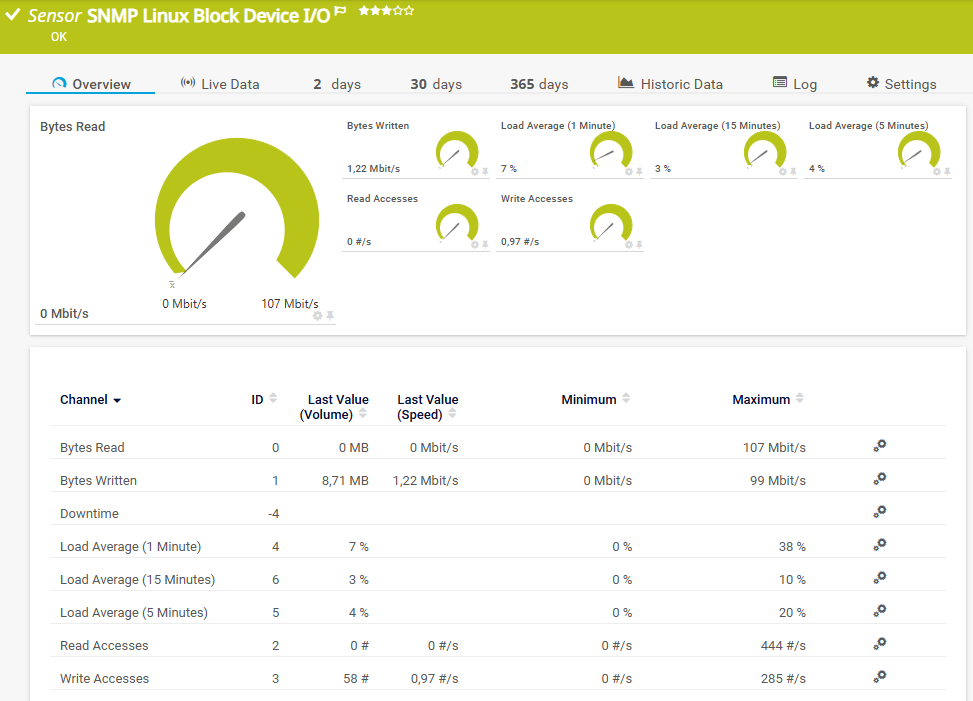The width and height of the screenshot is (973, 701).
Task: Open the sensor Settings tab
Action: click(x=901, y=84)
